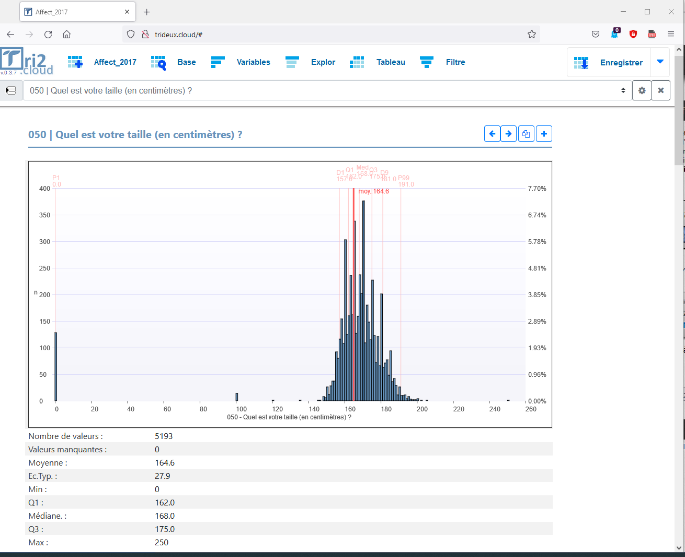Click the add-table icon beside Affect_2017

tap(75, 62)
